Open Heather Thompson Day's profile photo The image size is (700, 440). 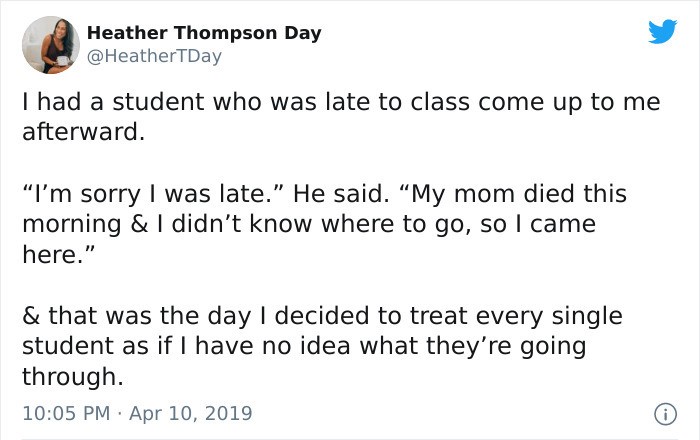click(51, 45)
